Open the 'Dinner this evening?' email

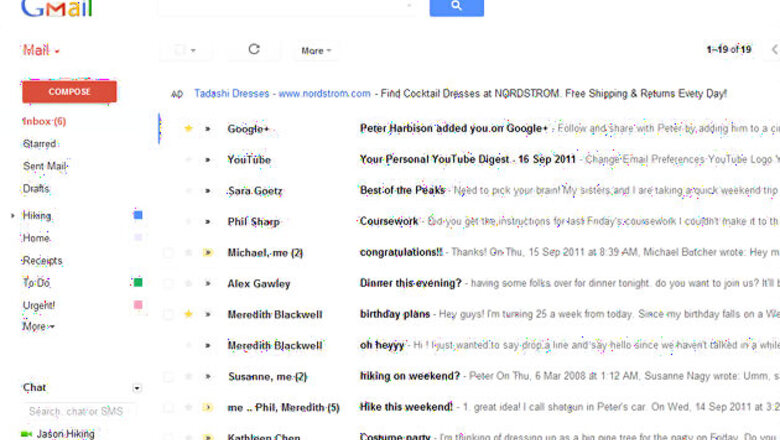pos(410,283)
